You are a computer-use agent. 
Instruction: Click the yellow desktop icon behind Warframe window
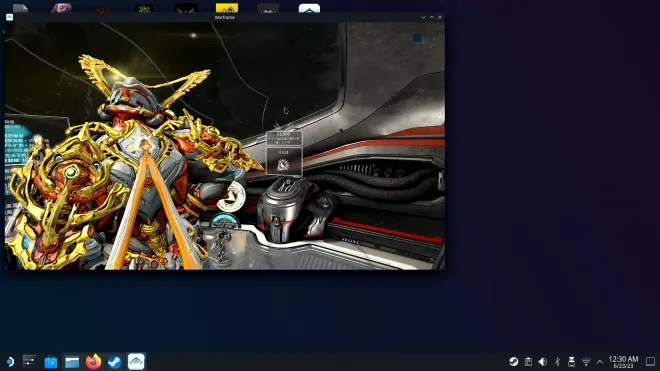(x=227, y=8)
